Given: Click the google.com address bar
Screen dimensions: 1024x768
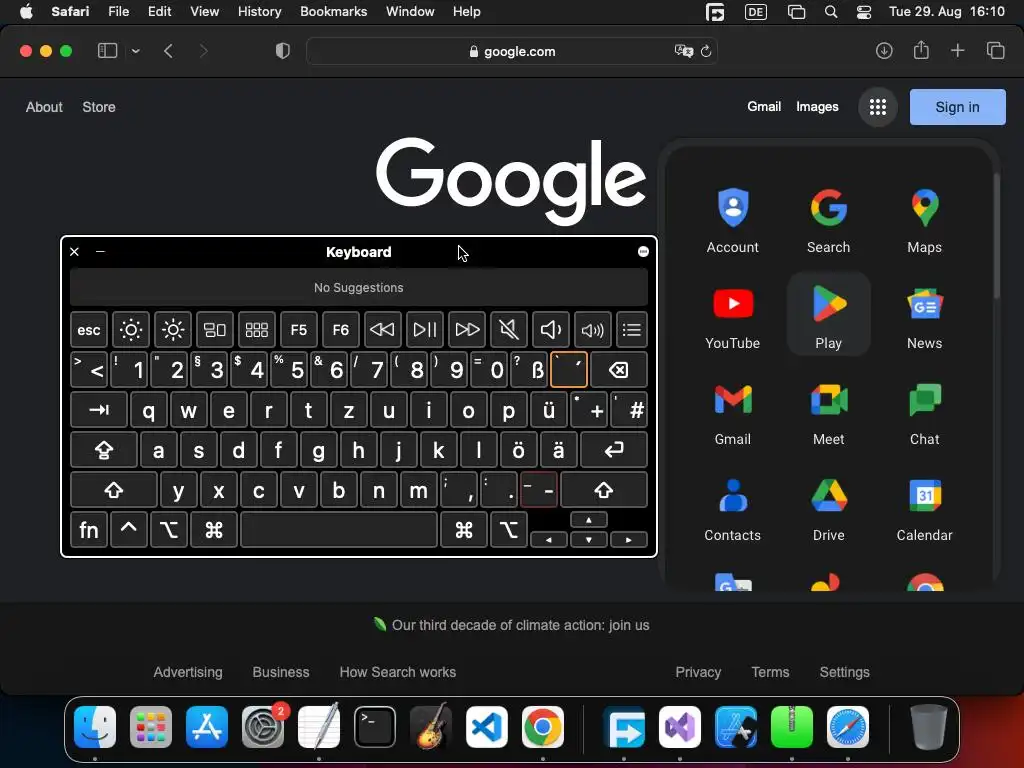Looking at the screenshot, I should pyautogui.click(x=511, y=51).
